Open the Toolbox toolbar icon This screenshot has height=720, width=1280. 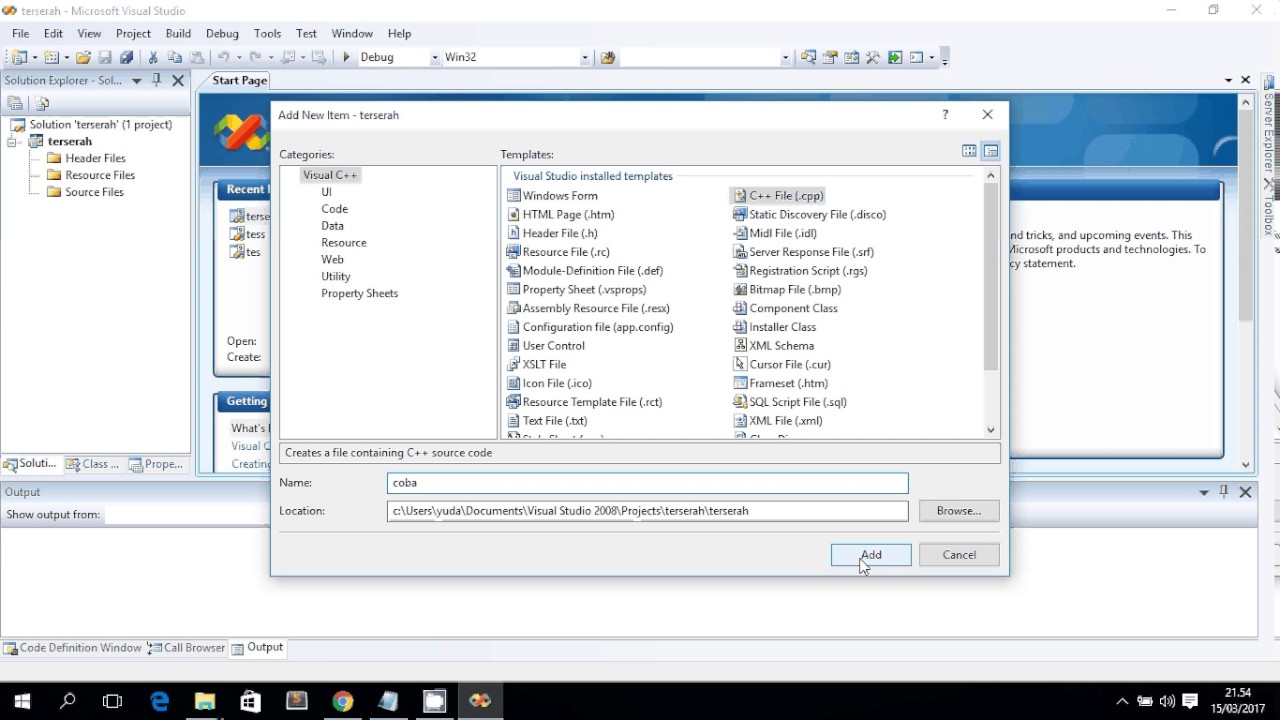pyautogui.click(x=873, y=58)
